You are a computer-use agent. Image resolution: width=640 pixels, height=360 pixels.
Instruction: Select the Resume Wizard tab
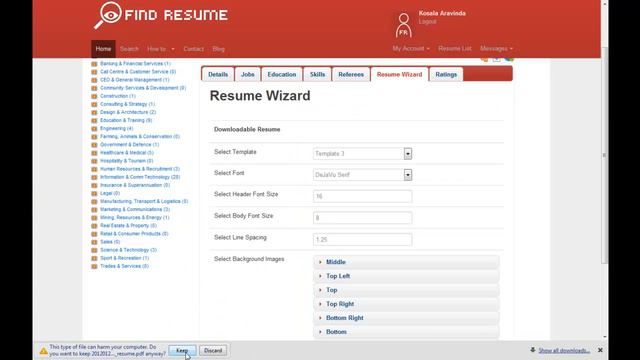click(399, 74)
